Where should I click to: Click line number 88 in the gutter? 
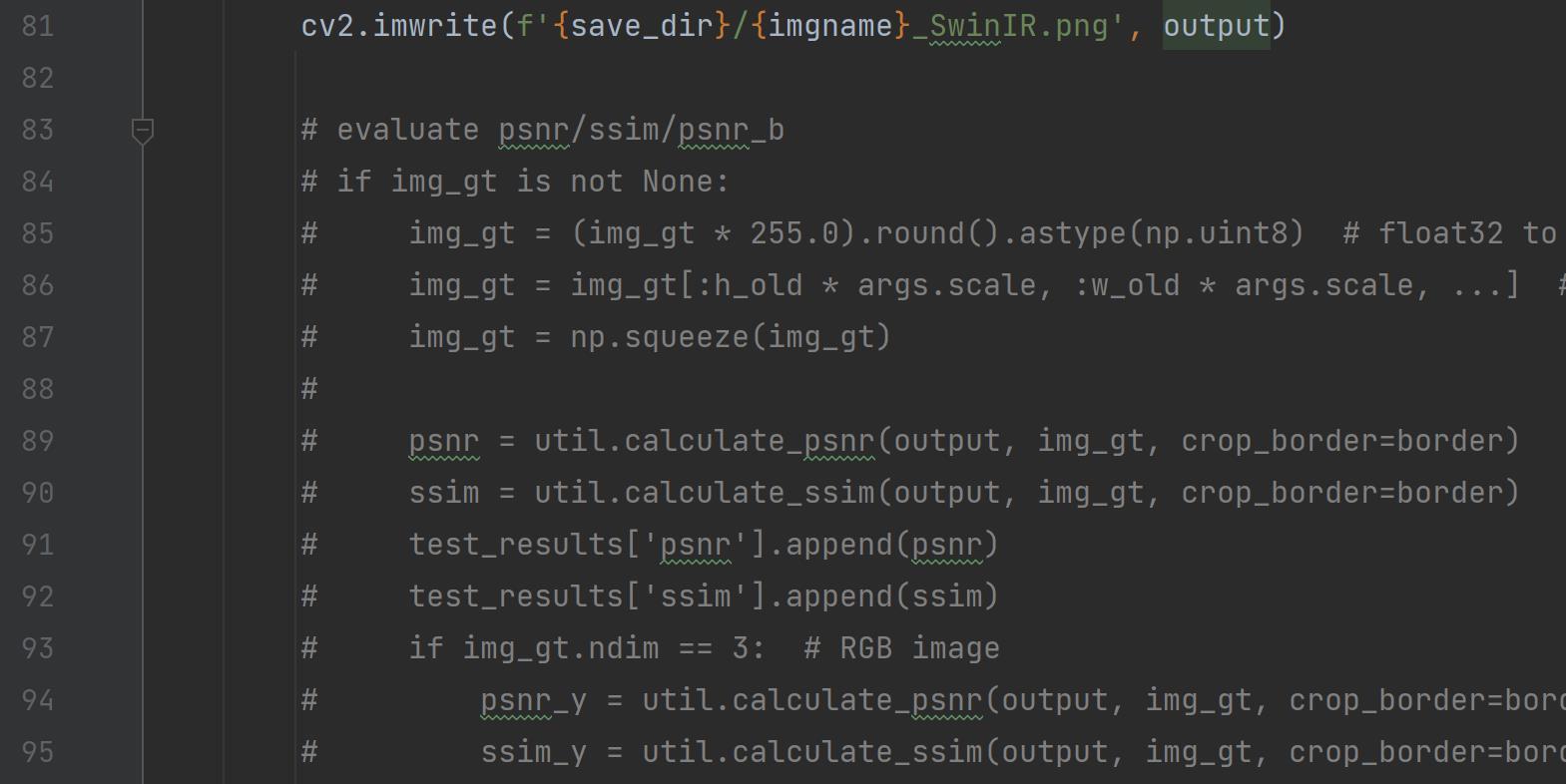click(x=38, y=389)
